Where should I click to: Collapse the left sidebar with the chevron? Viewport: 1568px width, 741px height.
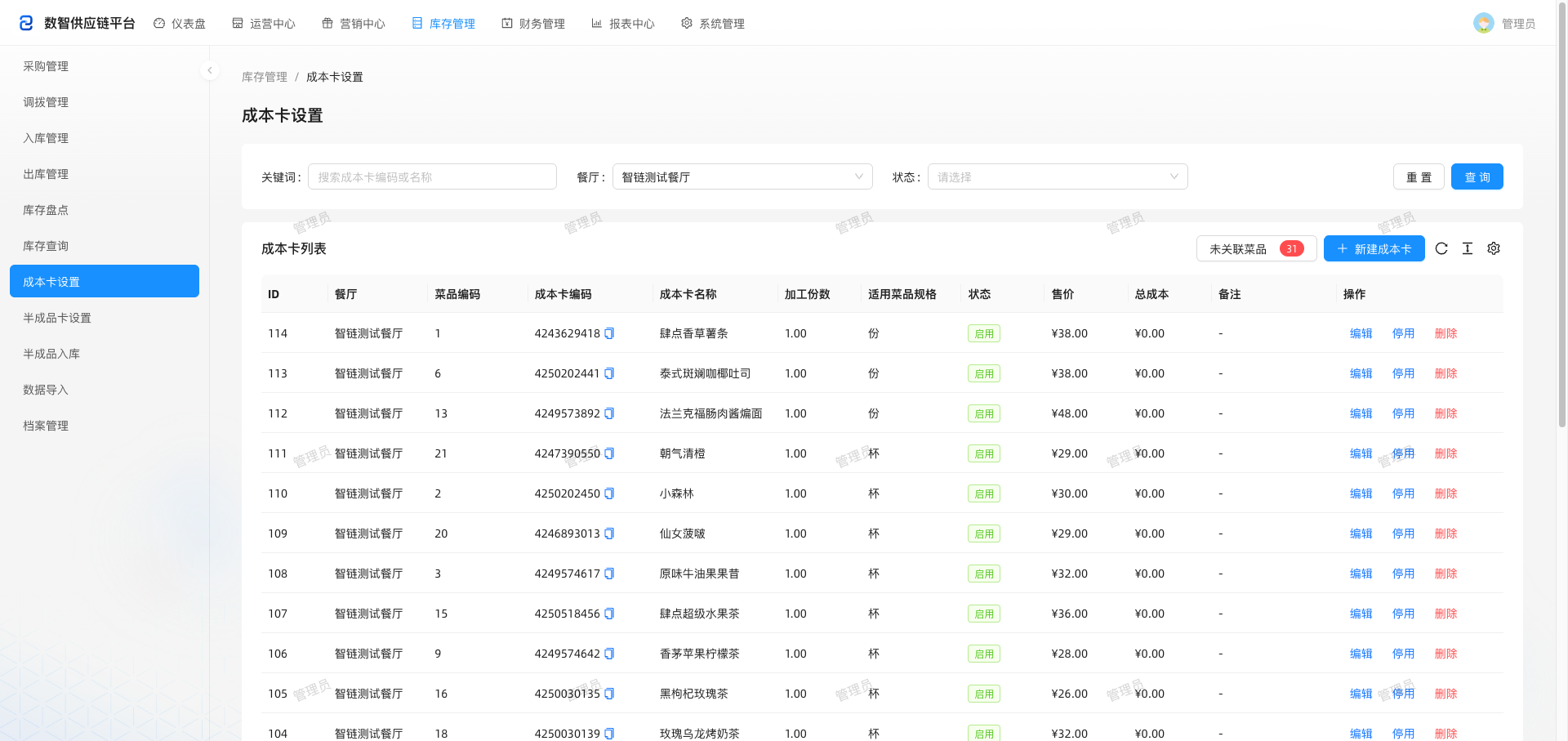(x=210, y=70)
